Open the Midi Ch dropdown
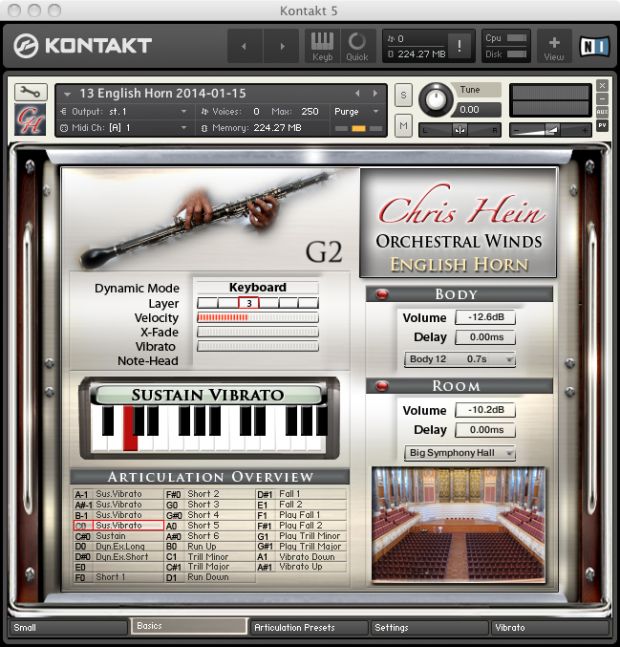The height and width of the screenshot is (647, 620). [x=124, y=128]
